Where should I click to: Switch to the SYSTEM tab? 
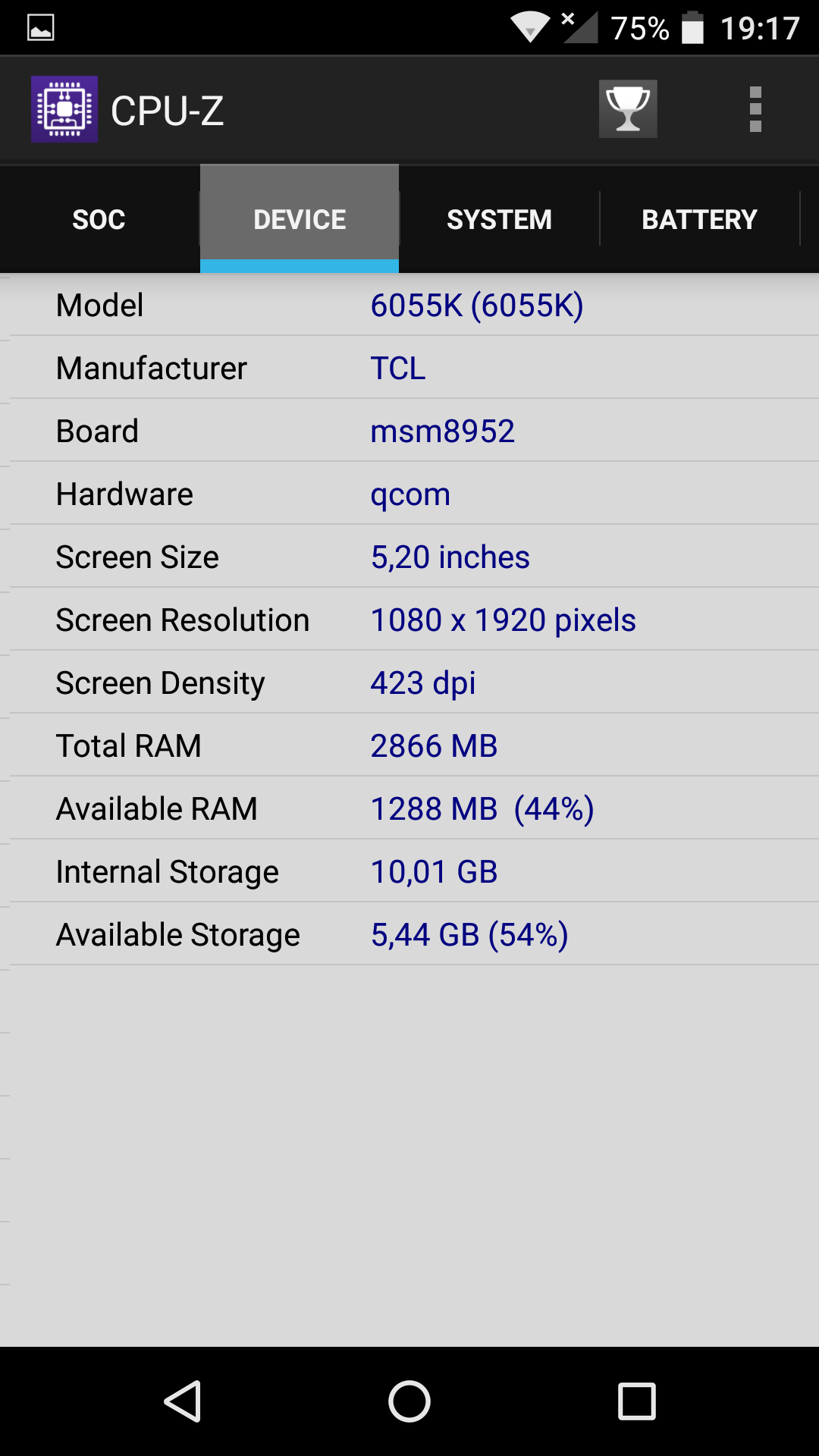pos(499,219)
